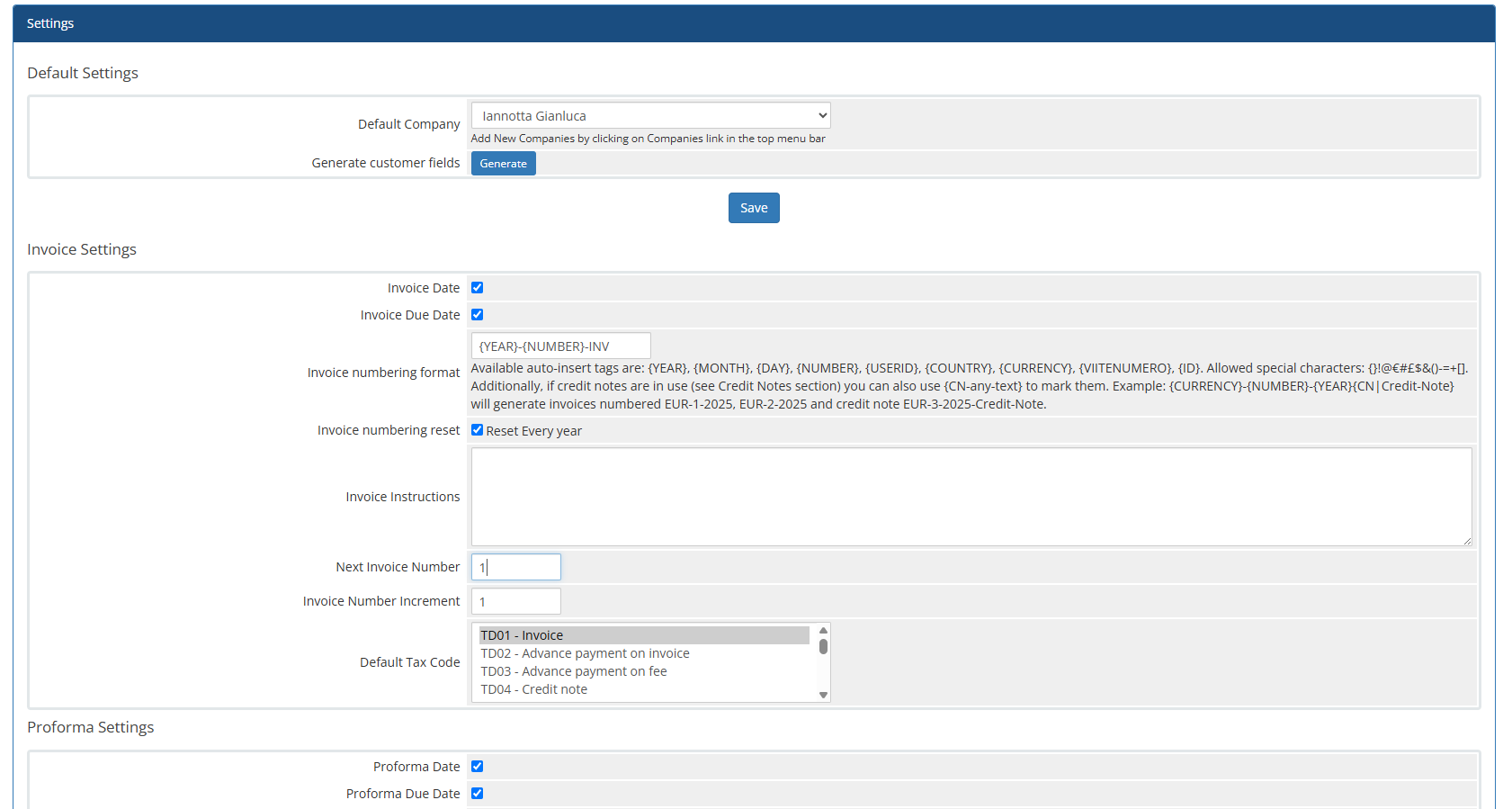
Task: Click the Invoice Number Increment field
Action: pyautogui.click(x=516, y=601)
